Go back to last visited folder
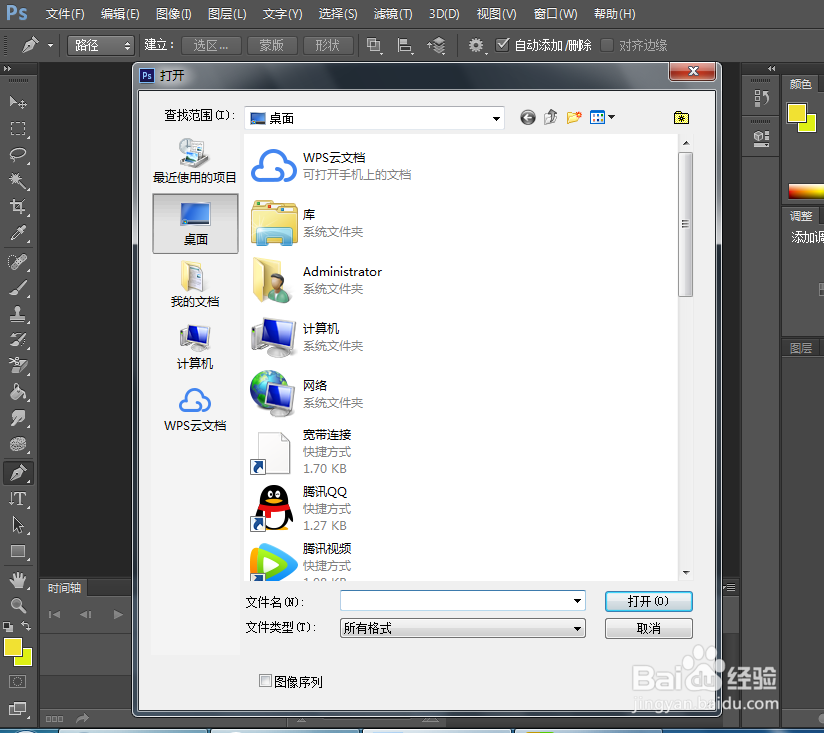This screenshot has height=733, width=824. (x=528, y=118)
